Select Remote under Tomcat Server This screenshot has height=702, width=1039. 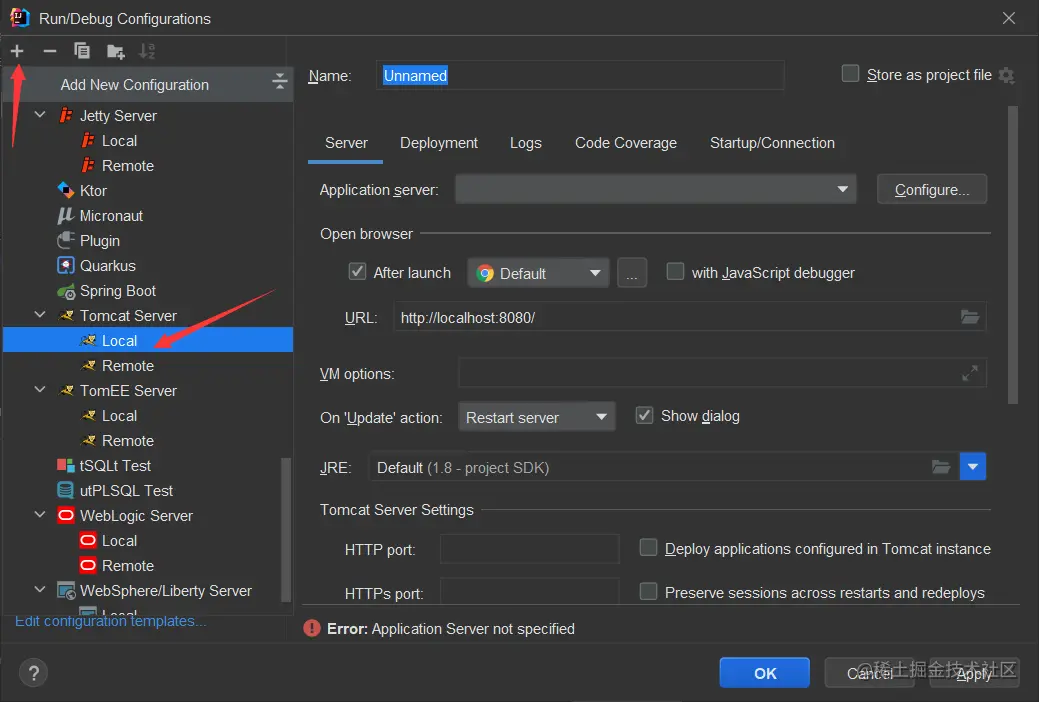point(127,366)
